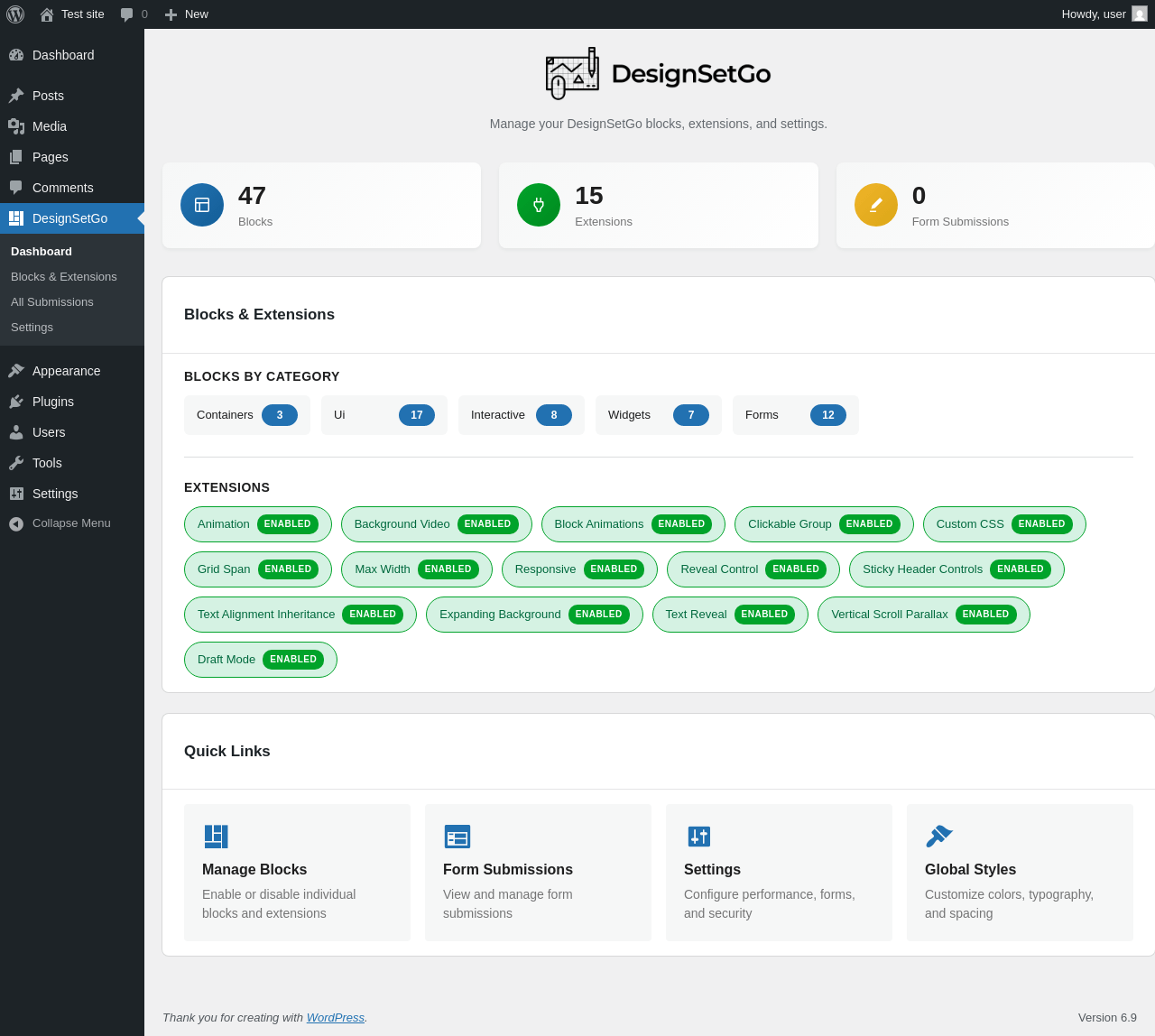The width and height of the screenshot is (1155, 1036).
Task: Click the Animation extension Enabled badge
Action: pyautogui.click(x=287, y=524)
